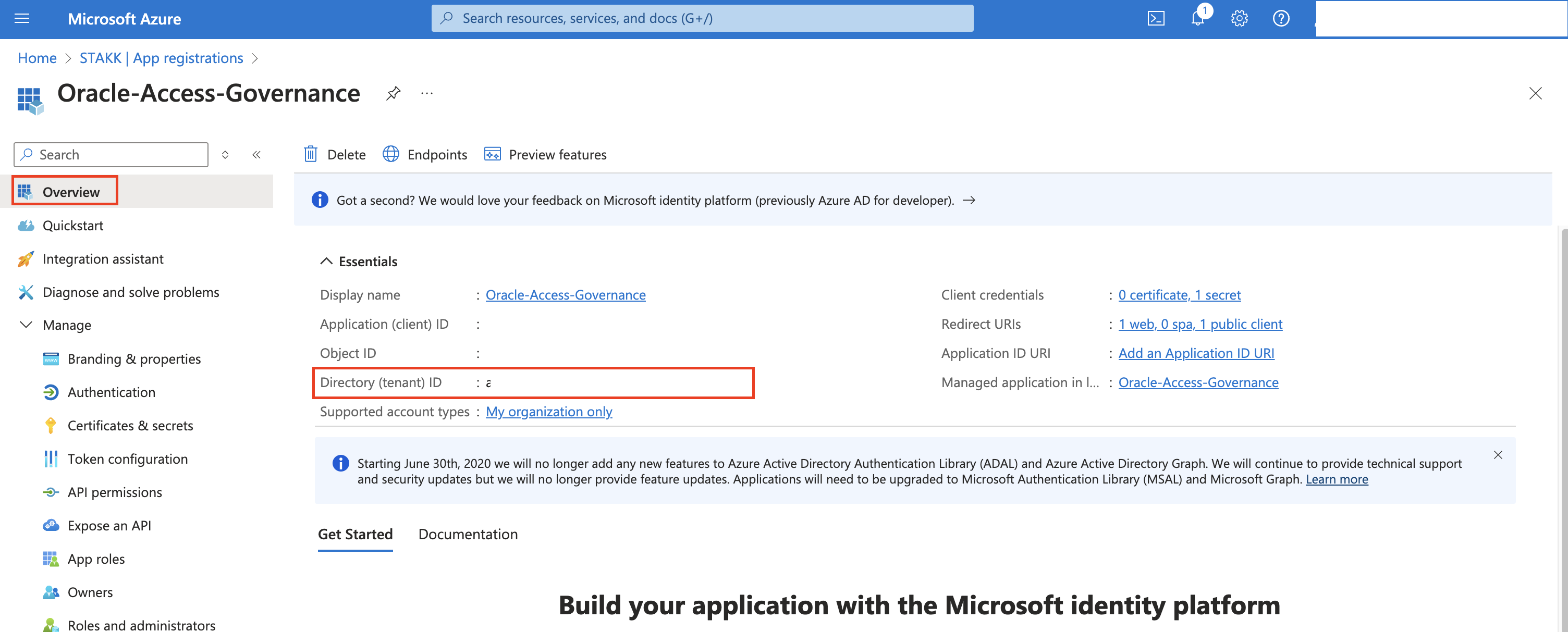Click the Token configuration icon
The image size is (1568, 632).
click(x=51, y=458)
